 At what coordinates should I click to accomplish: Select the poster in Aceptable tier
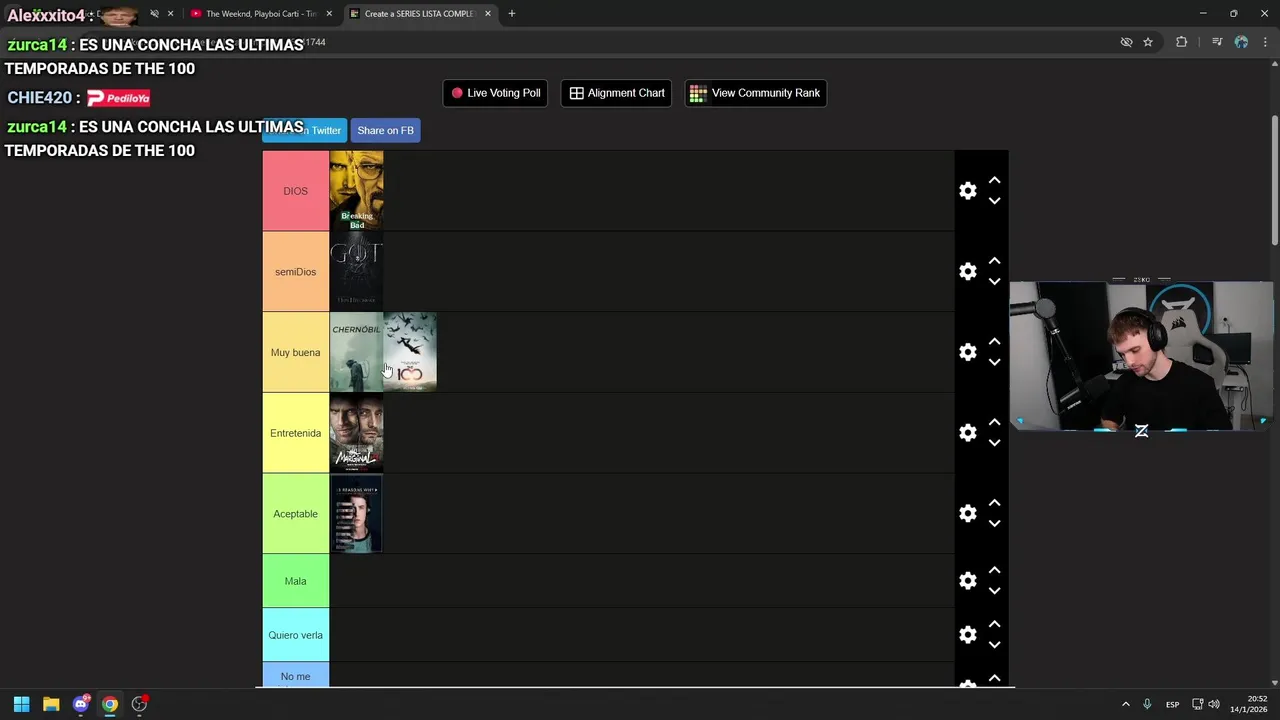click(x=356, y=514)
